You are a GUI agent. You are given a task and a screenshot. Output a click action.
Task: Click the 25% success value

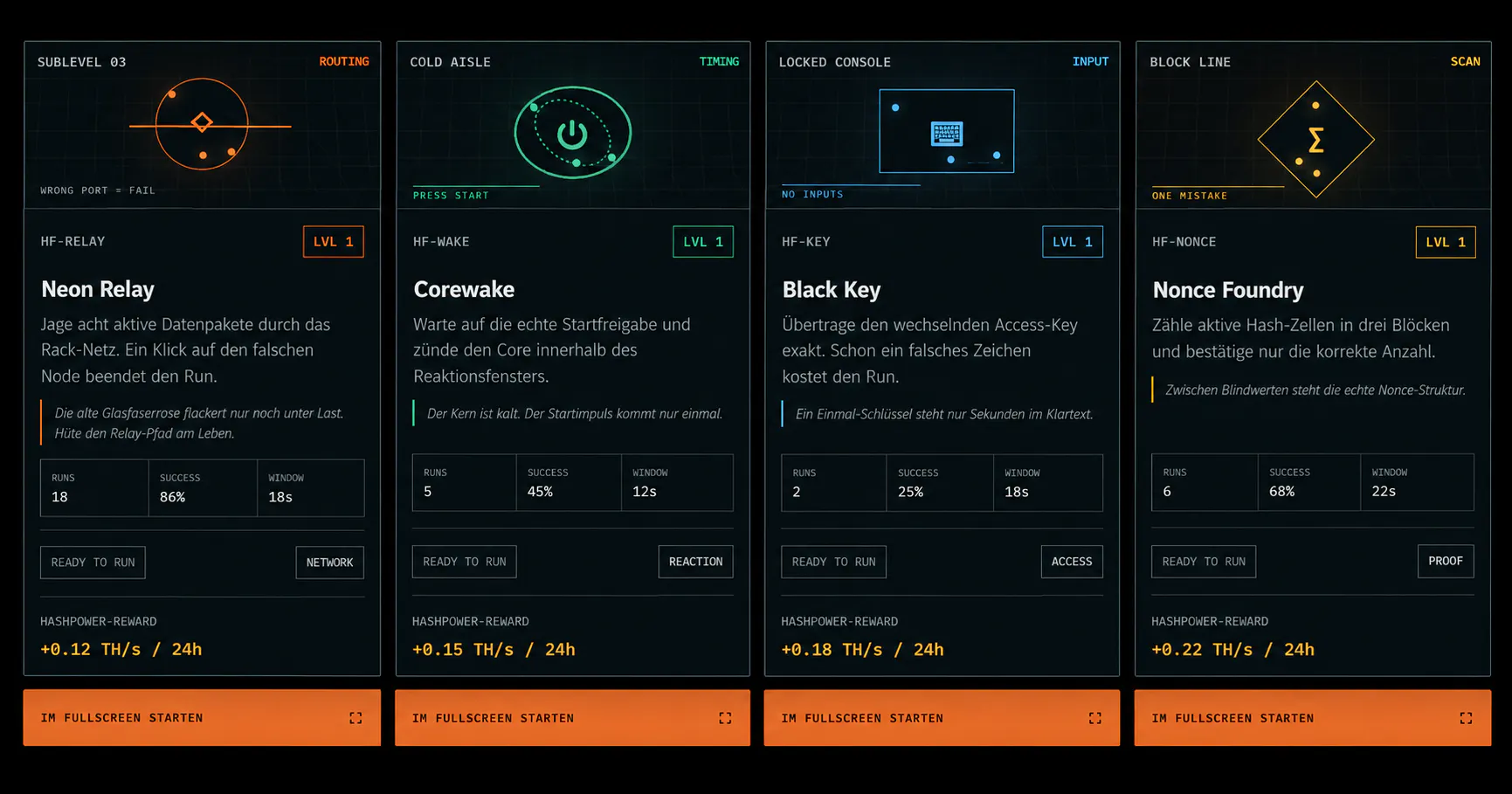point(910,492)
